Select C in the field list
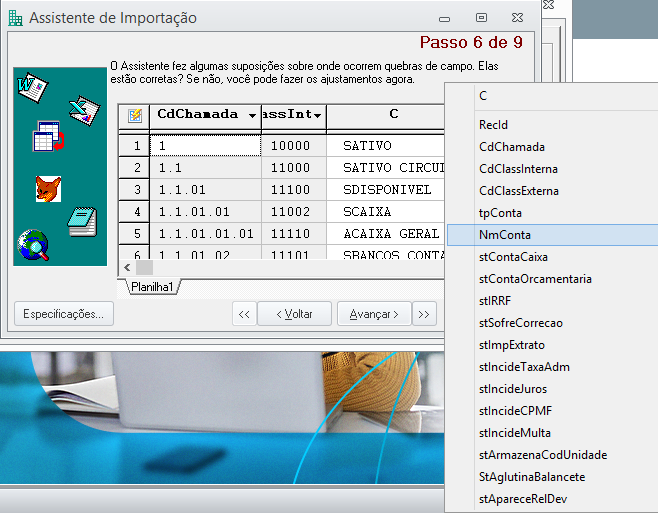This screenshot has width=658, height=513. (x=551, y=96)
